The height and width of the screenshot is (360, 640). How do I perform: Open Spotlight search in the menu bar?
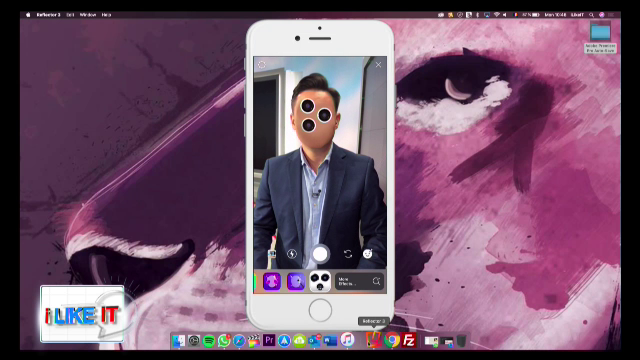coord(591,15)
